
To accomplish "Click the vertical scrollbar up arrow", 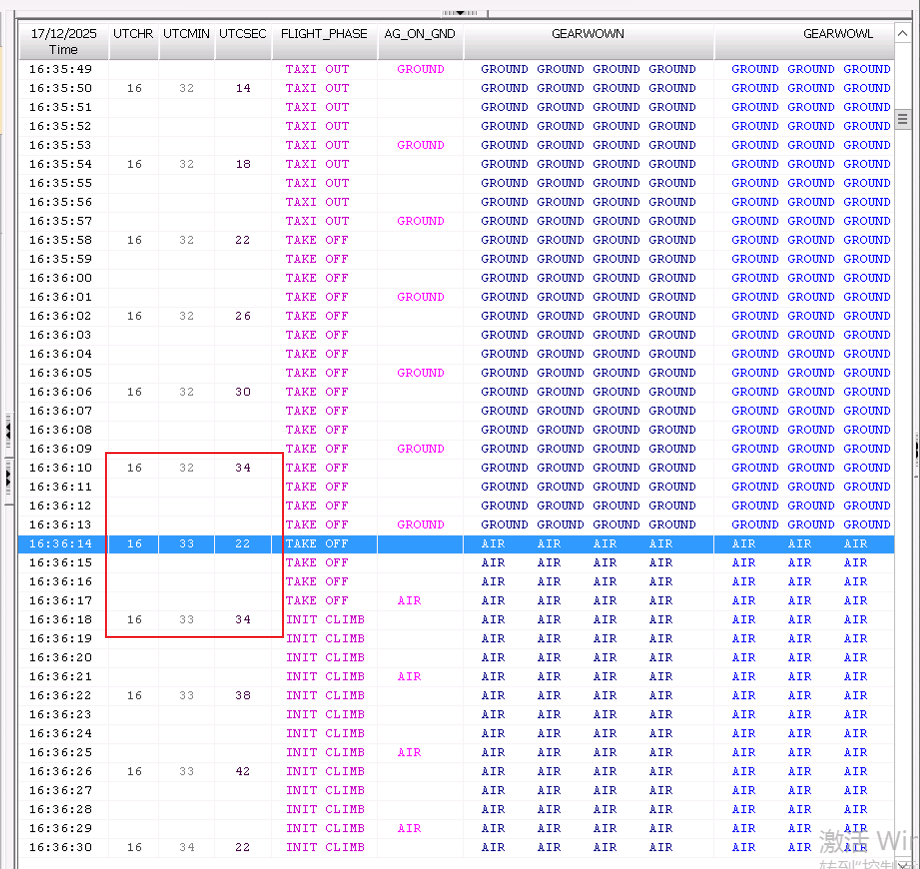I will [x=903, y=34].
